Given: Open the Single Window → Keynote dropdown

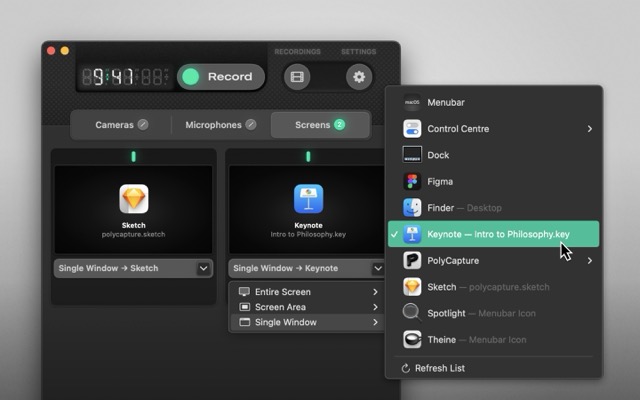Looking at the screenshot, I should tap(307, 268).
